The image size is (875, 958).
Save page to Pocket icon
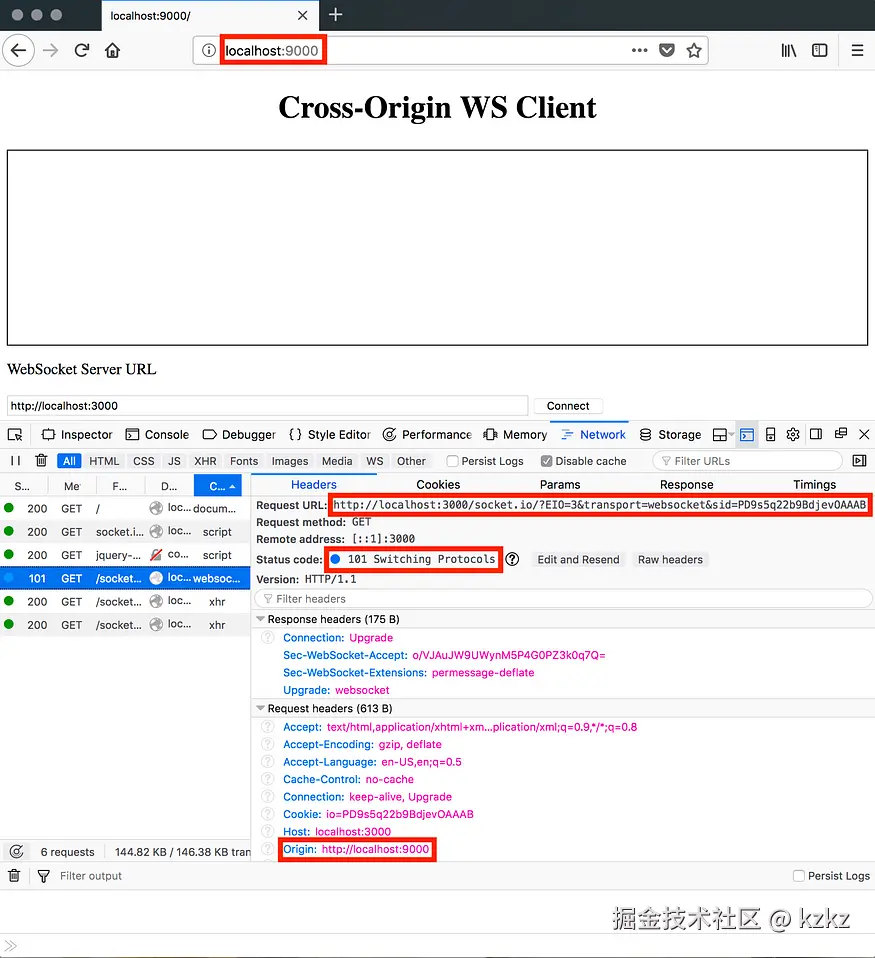[667, 50]
